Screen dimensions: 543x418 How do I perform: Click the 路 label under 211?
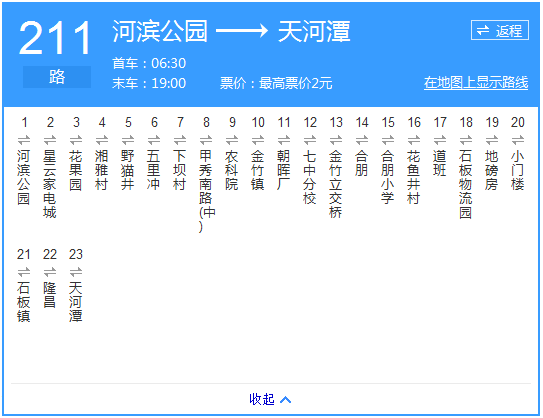(57, 77)
